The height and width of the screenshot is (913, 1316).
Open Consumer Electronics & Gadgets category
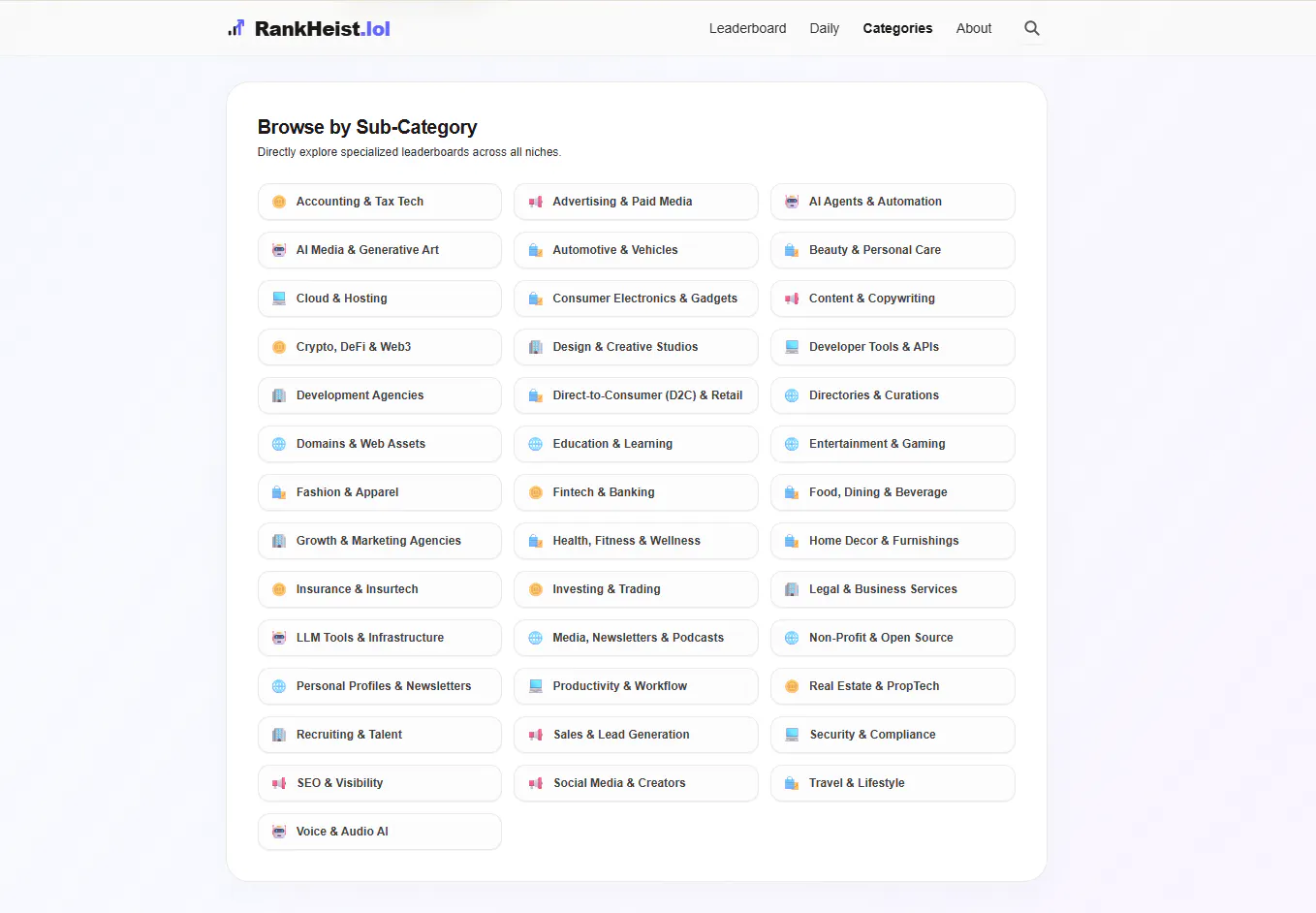(636, 299)
